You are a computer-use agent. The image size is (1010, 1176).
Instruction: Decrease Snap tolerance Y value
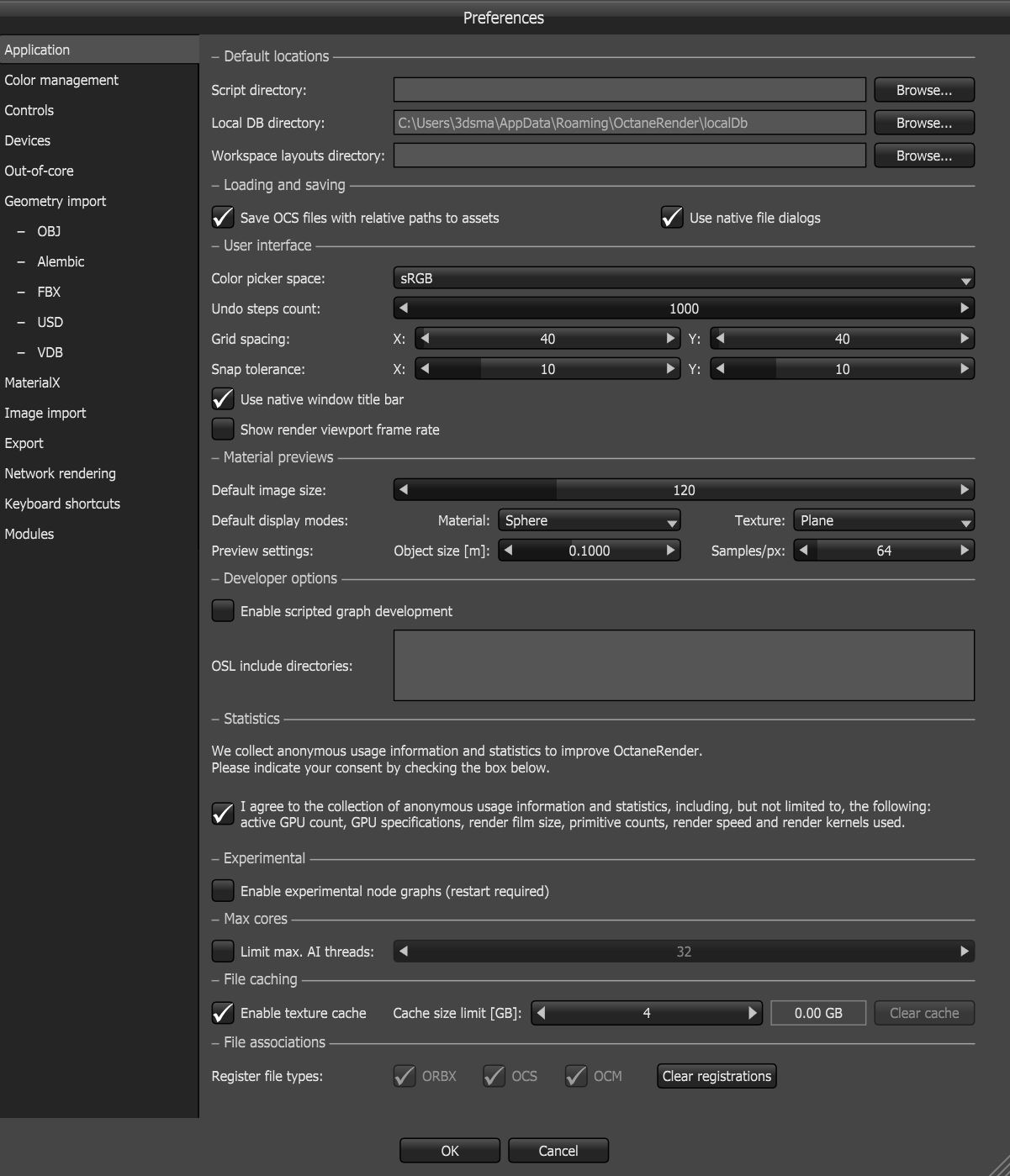(x=720, y=369)
